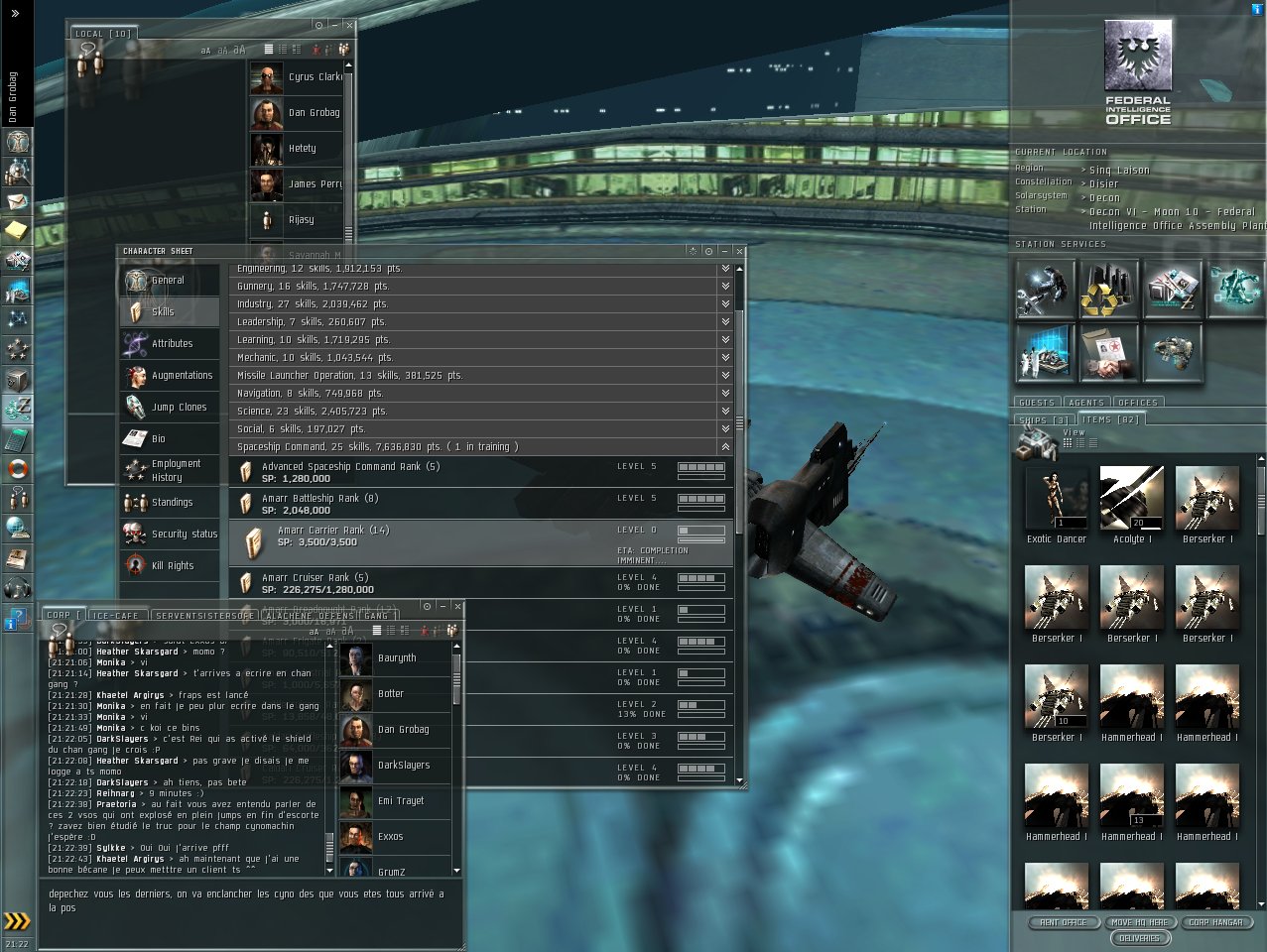Toggle the first member list view in Corp chat
This screenshot has height=952, width=1267.
375,631
